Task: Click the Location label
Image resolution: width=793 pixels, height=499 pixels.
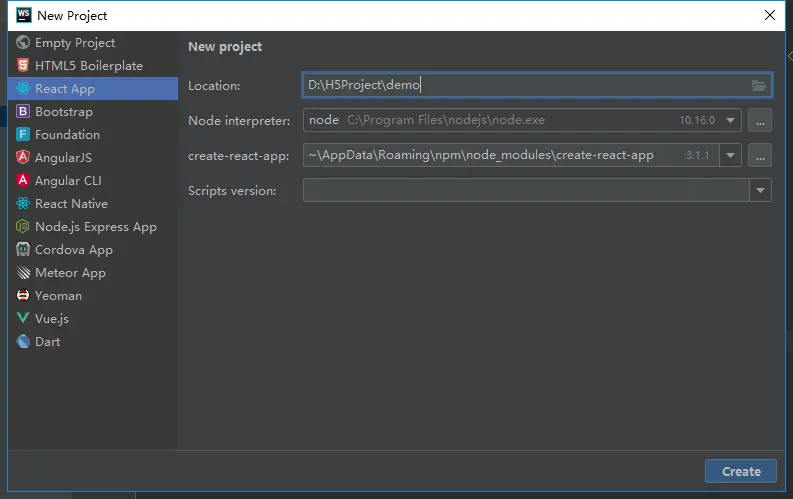Action: click(214, 86)
